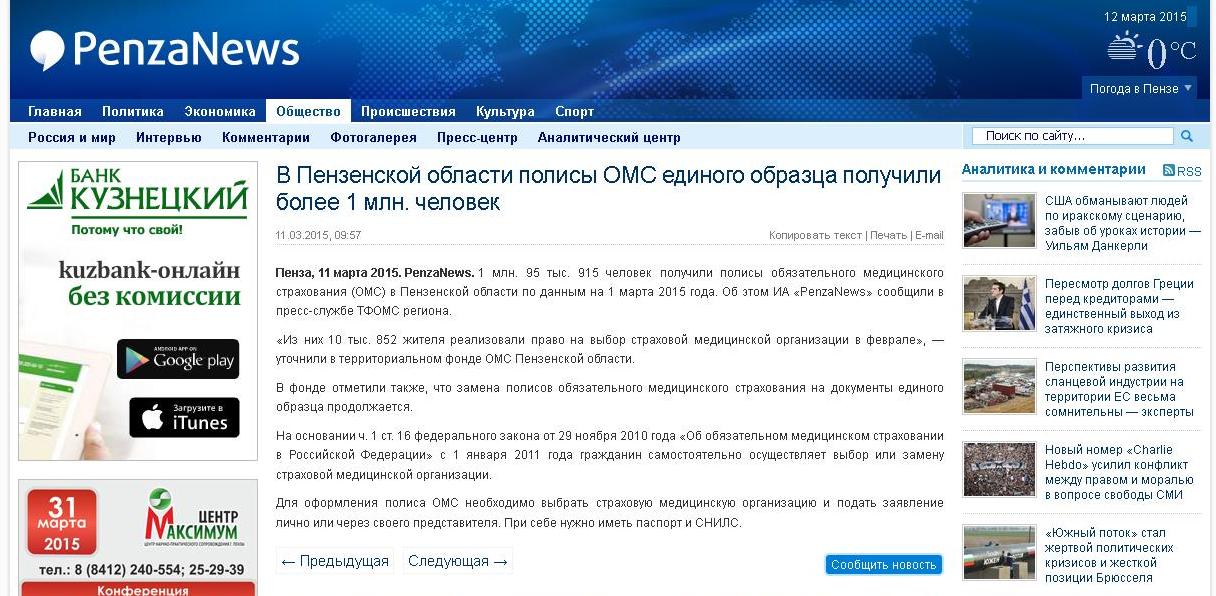1216x596 pixels.
Task: Click the search magnifier icon
Action: coord(1187,136)
